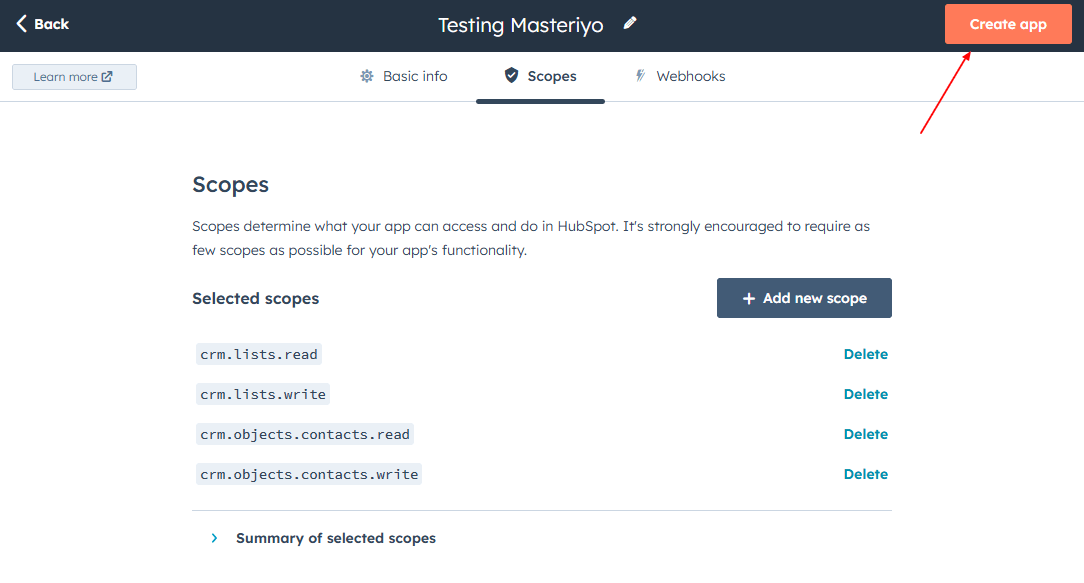Select the crm.lists.write scope label
1084x583 pixels.
(x=263, y=394)
